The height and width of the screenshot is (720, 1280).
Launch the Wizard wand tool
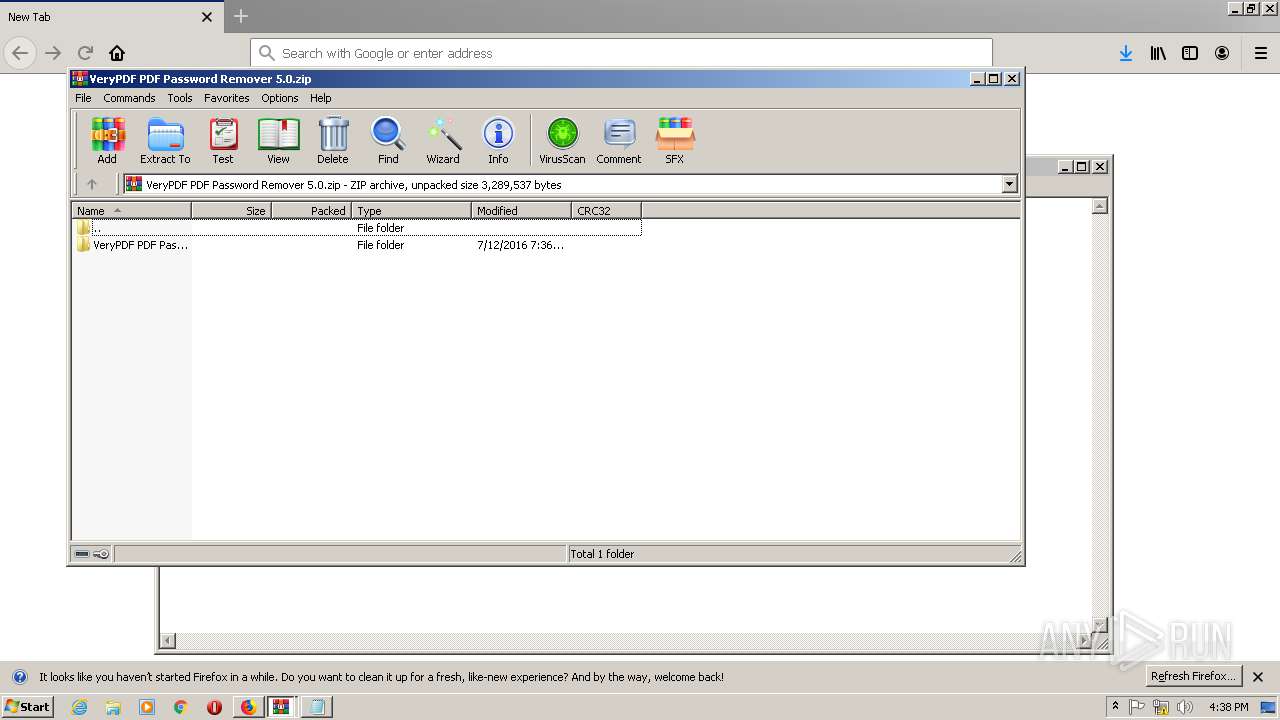[443, 140]
